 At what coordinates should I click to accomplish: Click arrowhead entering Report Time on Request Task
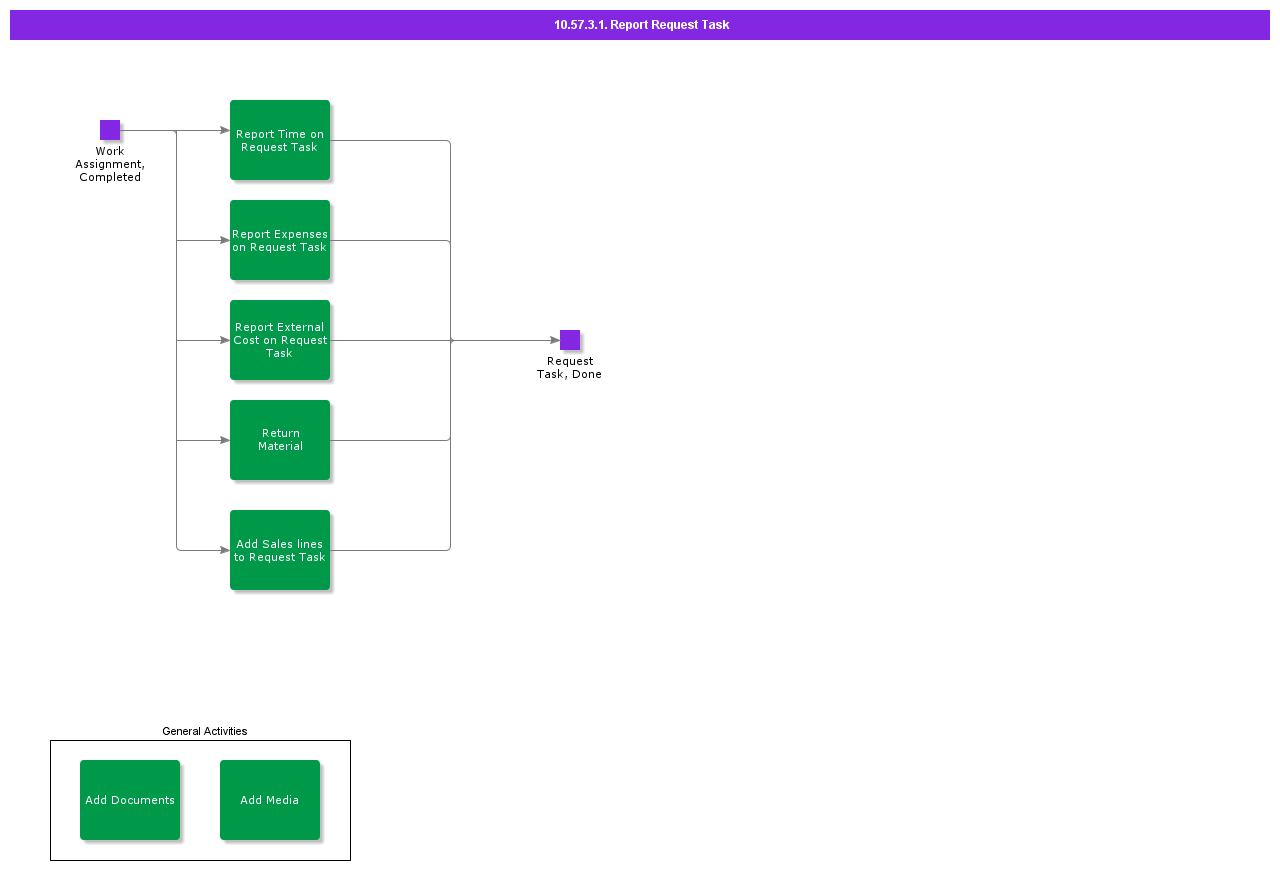tap(225, 130)
